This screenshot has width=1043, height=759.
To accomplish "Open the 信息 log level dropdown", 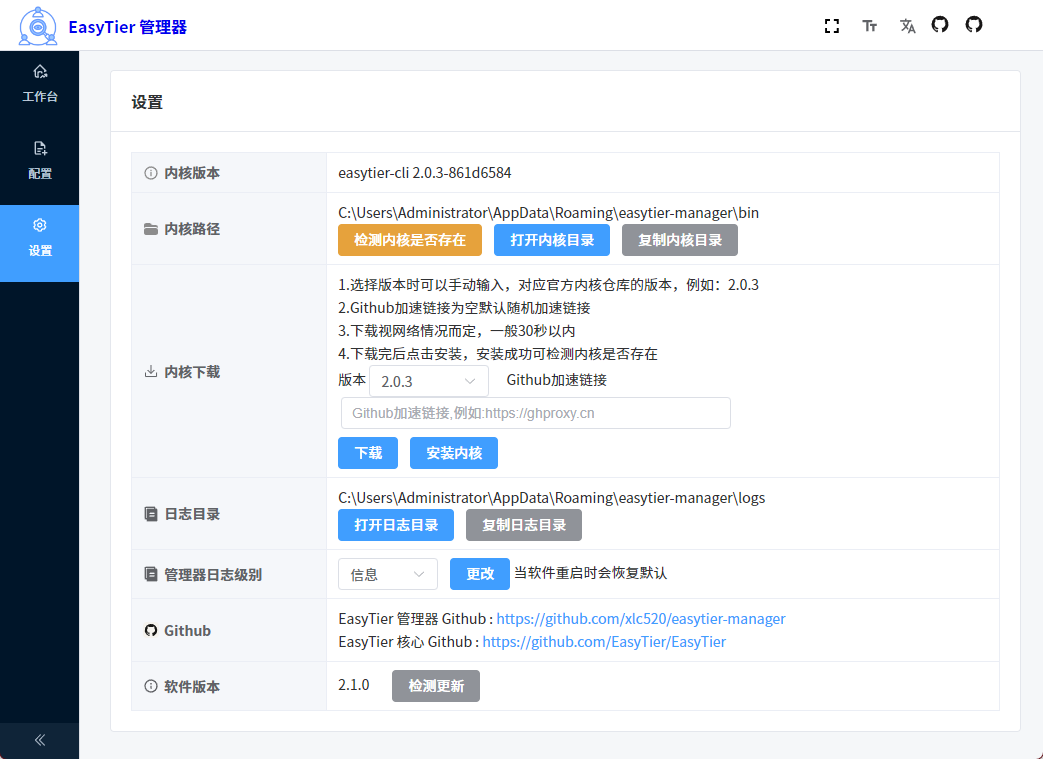I will tap(388, 574).
